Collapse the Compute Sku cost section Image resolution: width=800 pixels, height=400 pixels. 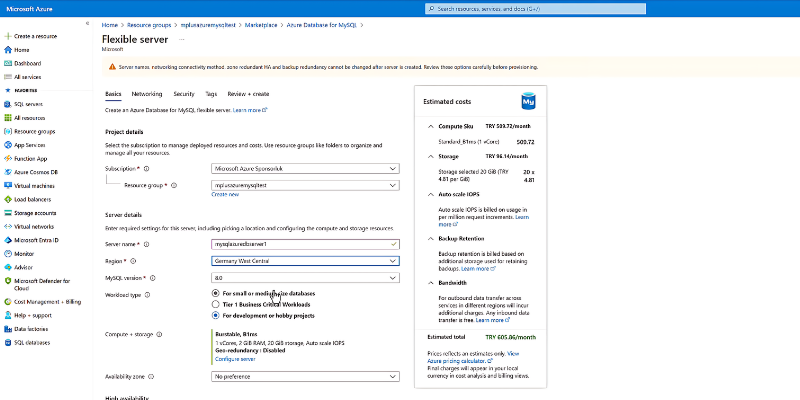point(431,126)
